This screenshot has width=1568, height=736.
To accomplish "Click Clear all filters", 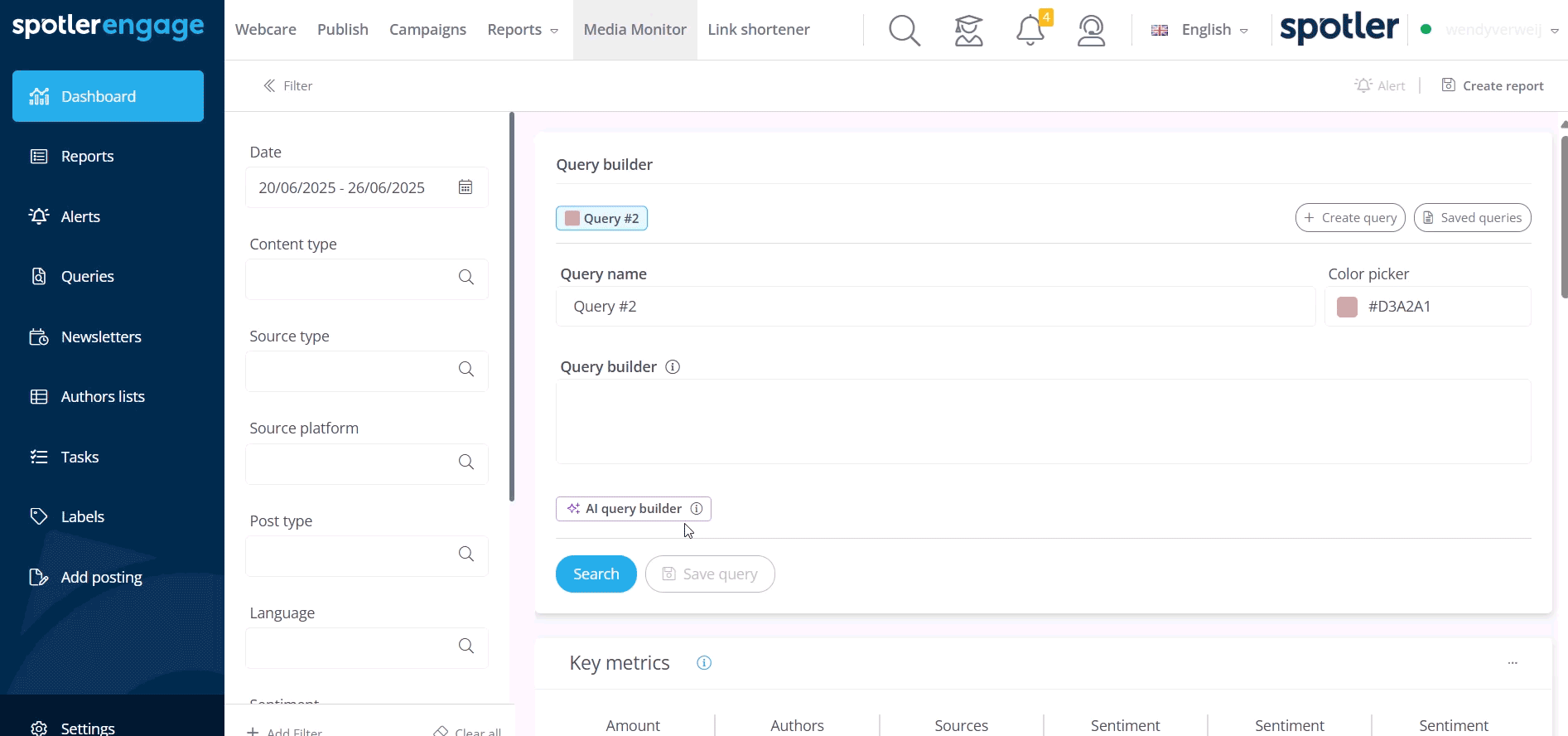I will click(x=467, y=731).
